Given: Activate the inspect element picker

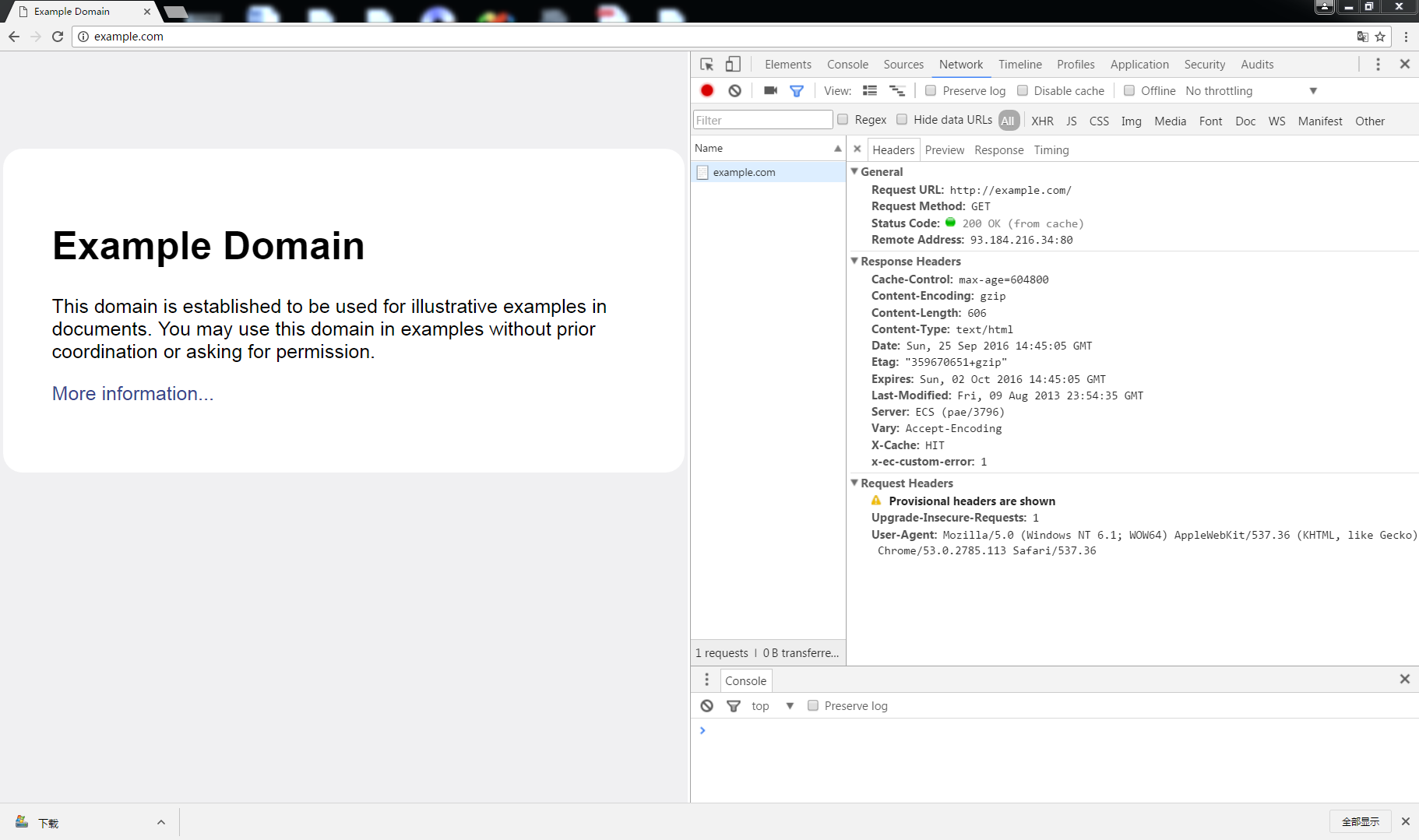Looking at the screenshot, I should click(707, 65).
